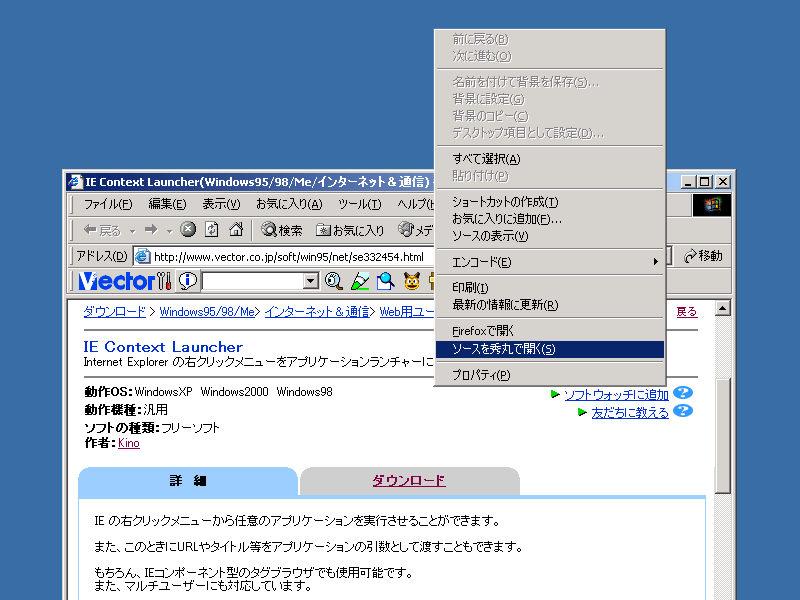Follow the ダウンロード breadcrumb link
The image size is (800, 600).
point(114,311)
